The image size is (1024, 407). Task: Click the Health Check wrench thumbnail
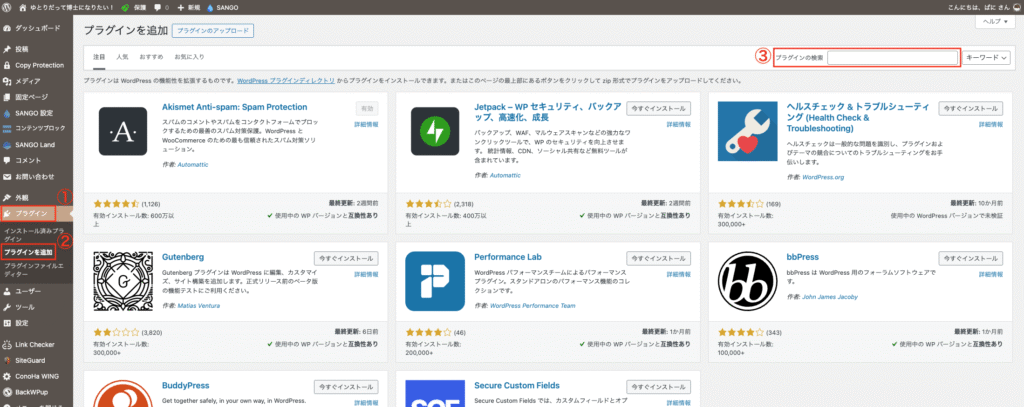click(747, 131)
